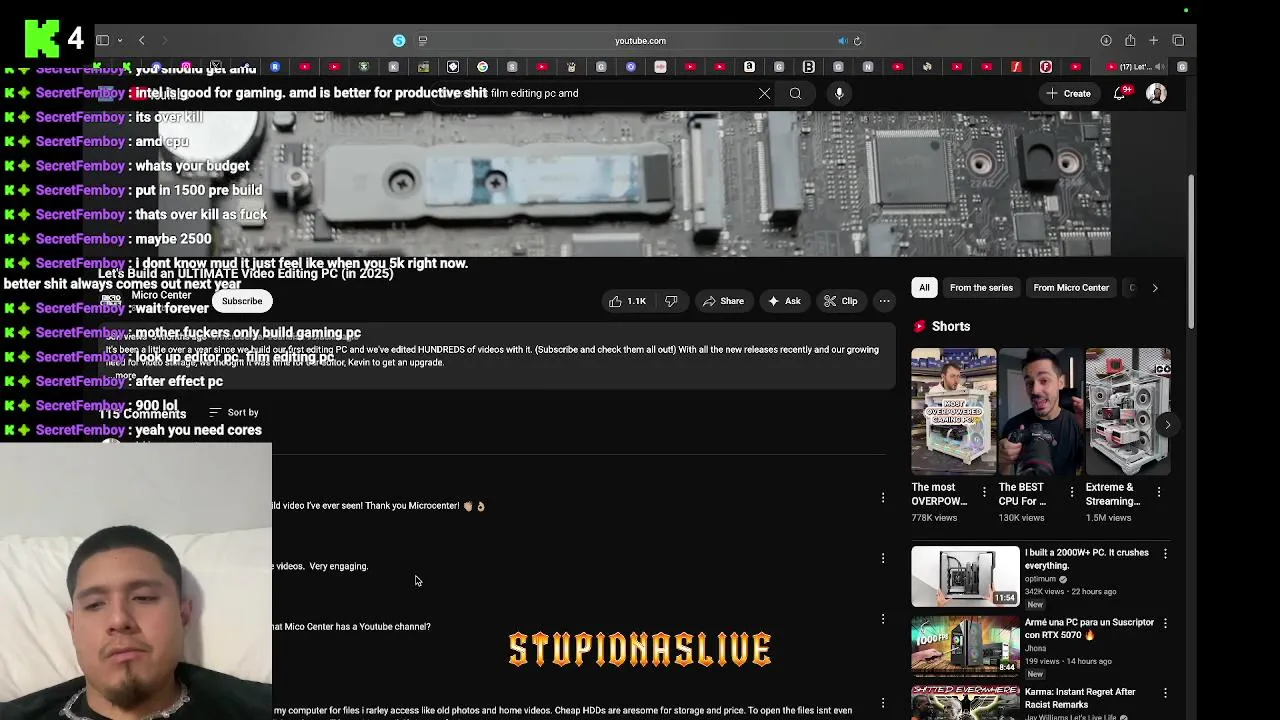Click the youtube.com address bar
Screen dimensions: 1280x720
pos(640,41)
